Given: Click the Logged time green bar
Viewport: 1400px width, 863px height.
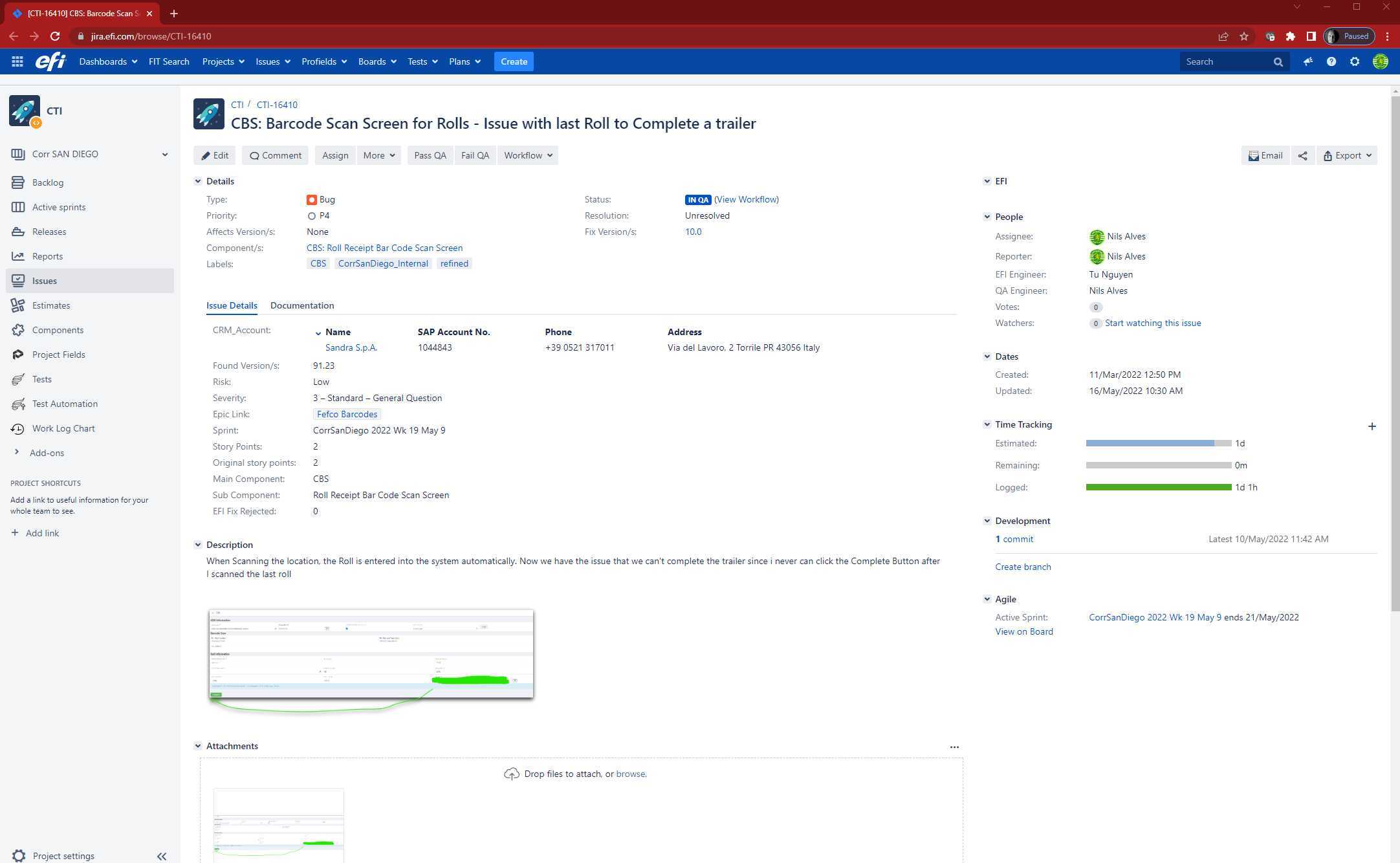Looking at the screenshot, I should 1158,487.
